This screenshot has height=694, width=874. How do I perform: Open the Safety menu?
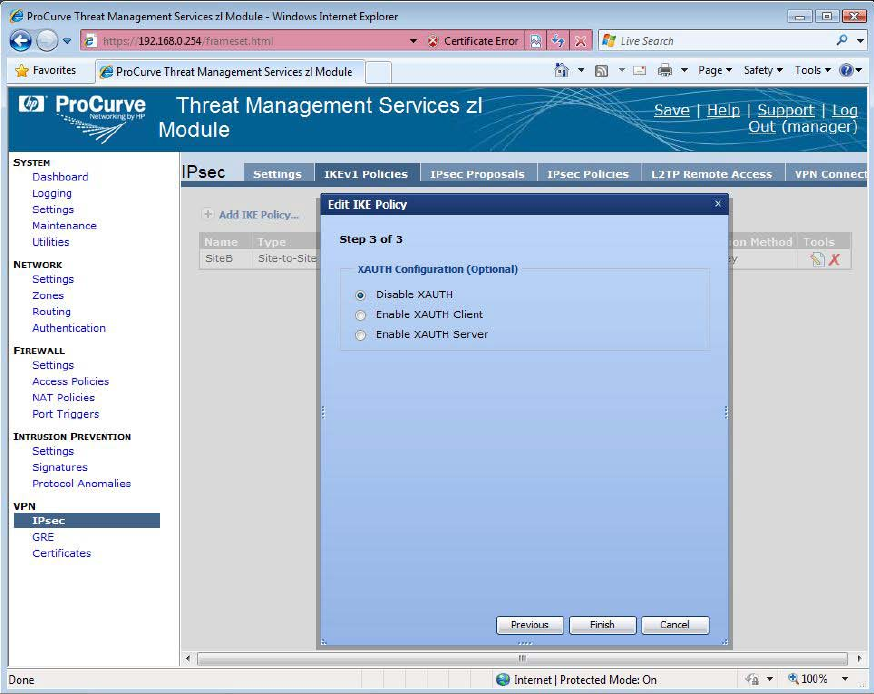pos(763,70)
